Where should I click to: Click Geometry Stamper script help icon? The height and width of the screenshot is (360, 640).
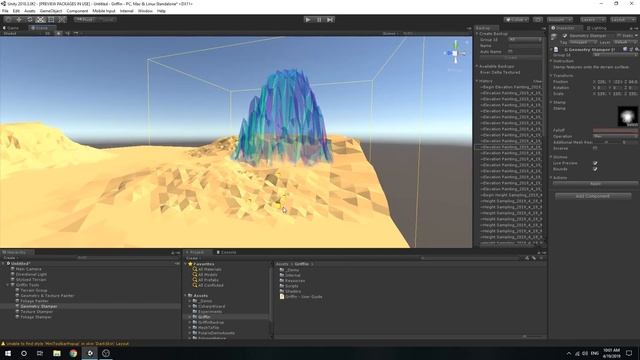[x=625, y=49]
